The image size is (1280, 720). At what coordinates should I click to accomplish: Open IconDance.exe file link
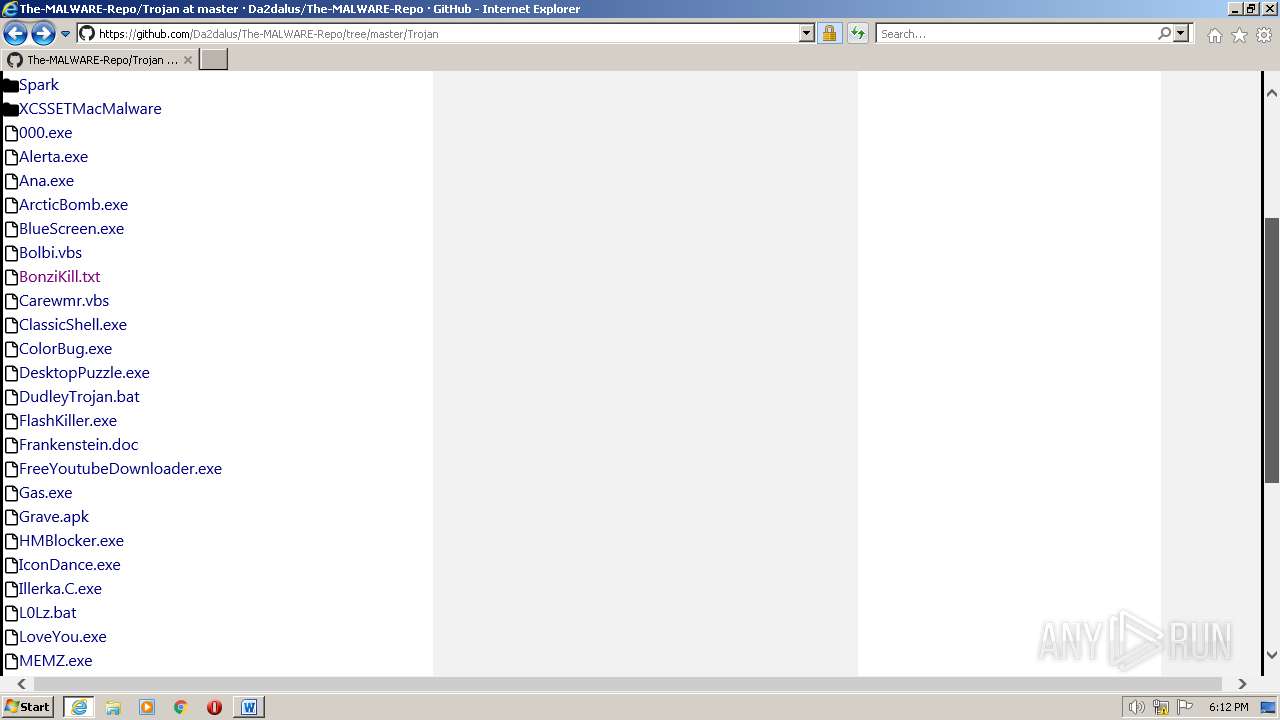(69, 565)
